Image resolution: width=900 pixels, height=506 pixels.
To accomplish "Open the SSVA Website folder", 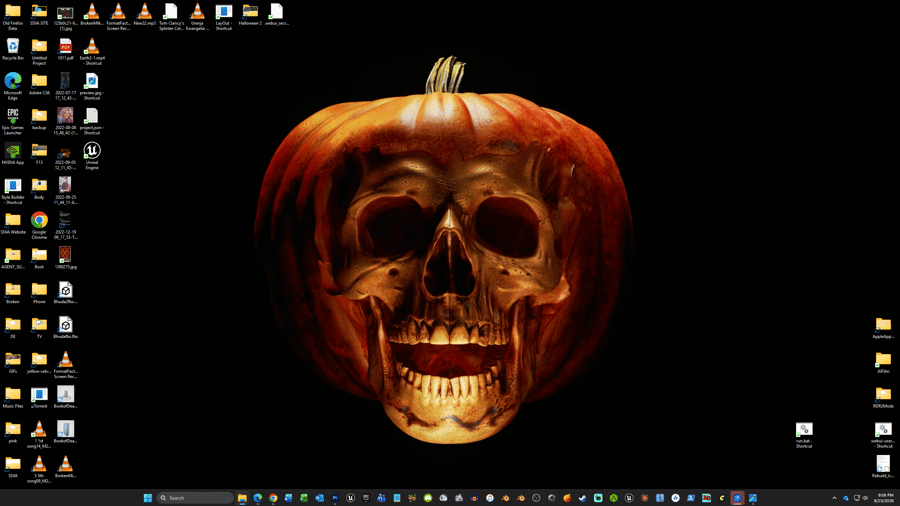I will pos(13,224).
